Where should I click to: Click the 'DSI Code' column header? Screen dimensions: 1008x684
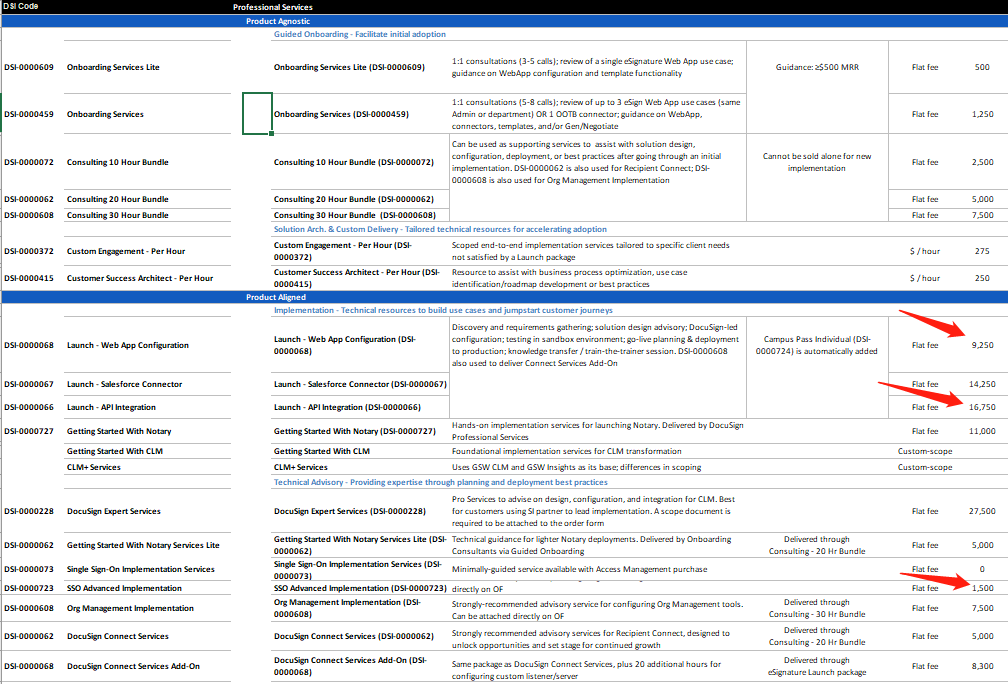pos(21,6)
